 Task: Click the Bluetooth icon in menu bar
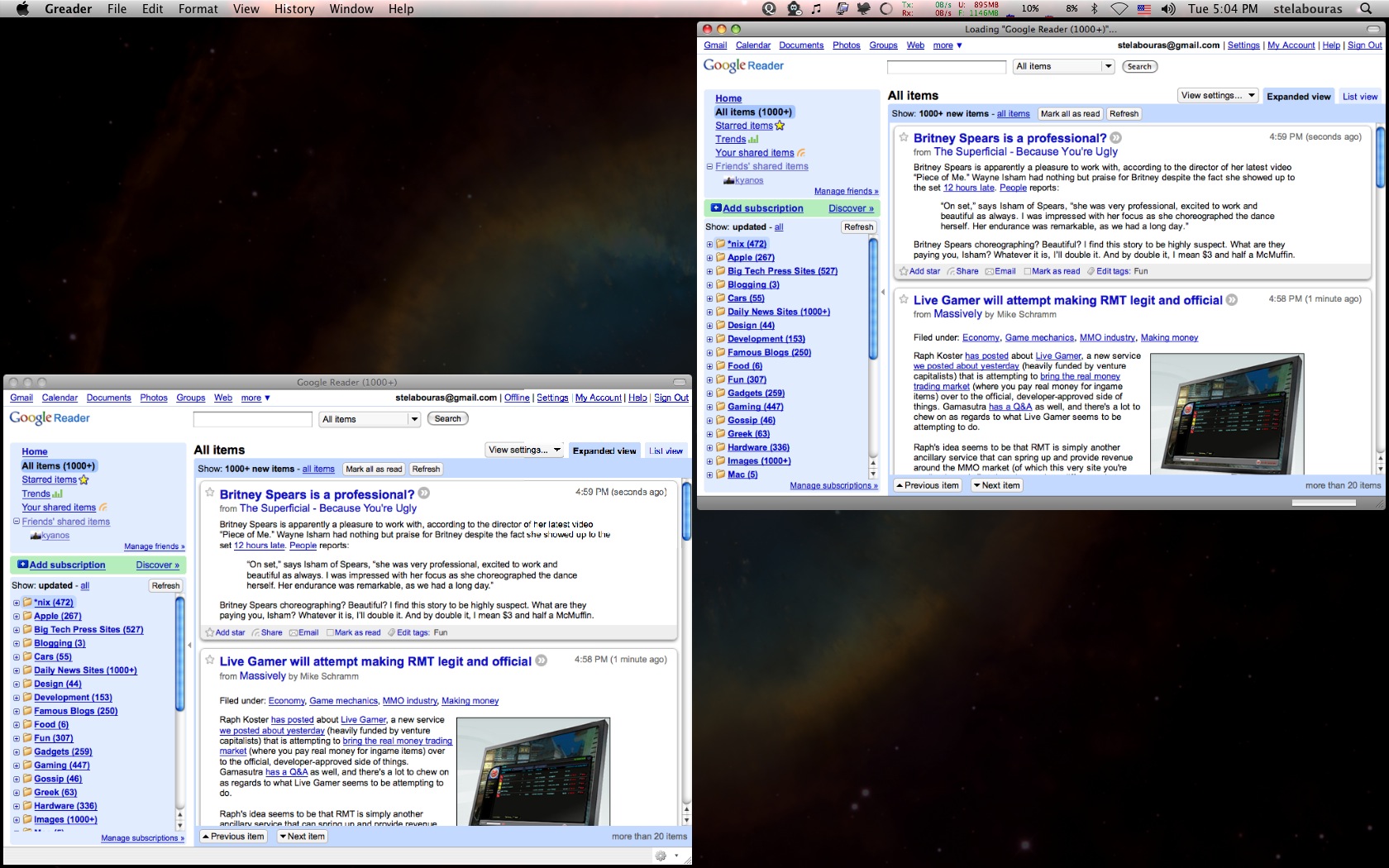tap(1095, 8)
